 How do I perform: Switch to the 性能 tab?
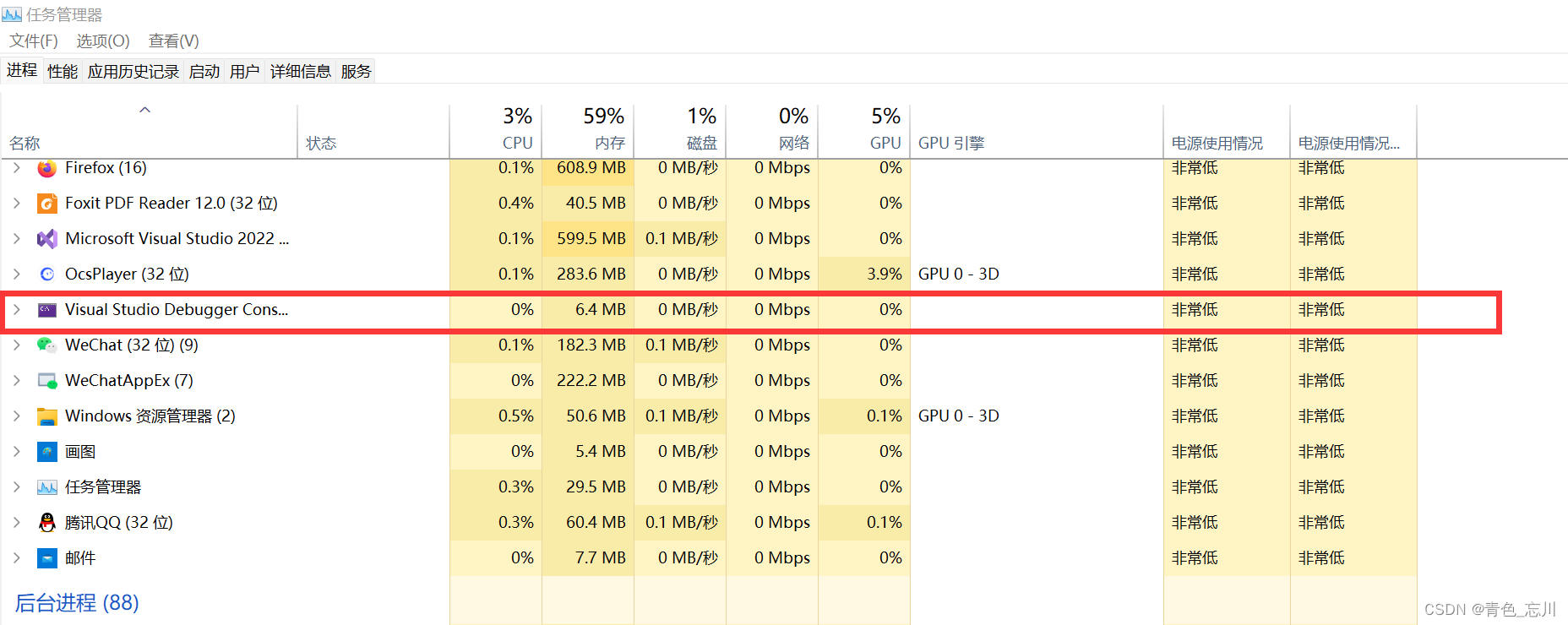coord(63,72)
